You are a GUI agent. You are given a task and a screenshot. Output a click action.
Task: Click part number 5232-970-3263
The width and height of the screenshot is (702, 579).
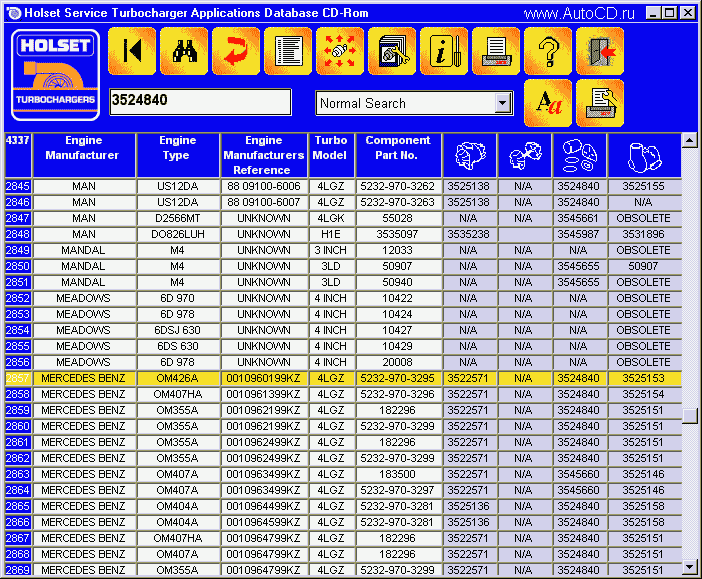coord(398,202)
